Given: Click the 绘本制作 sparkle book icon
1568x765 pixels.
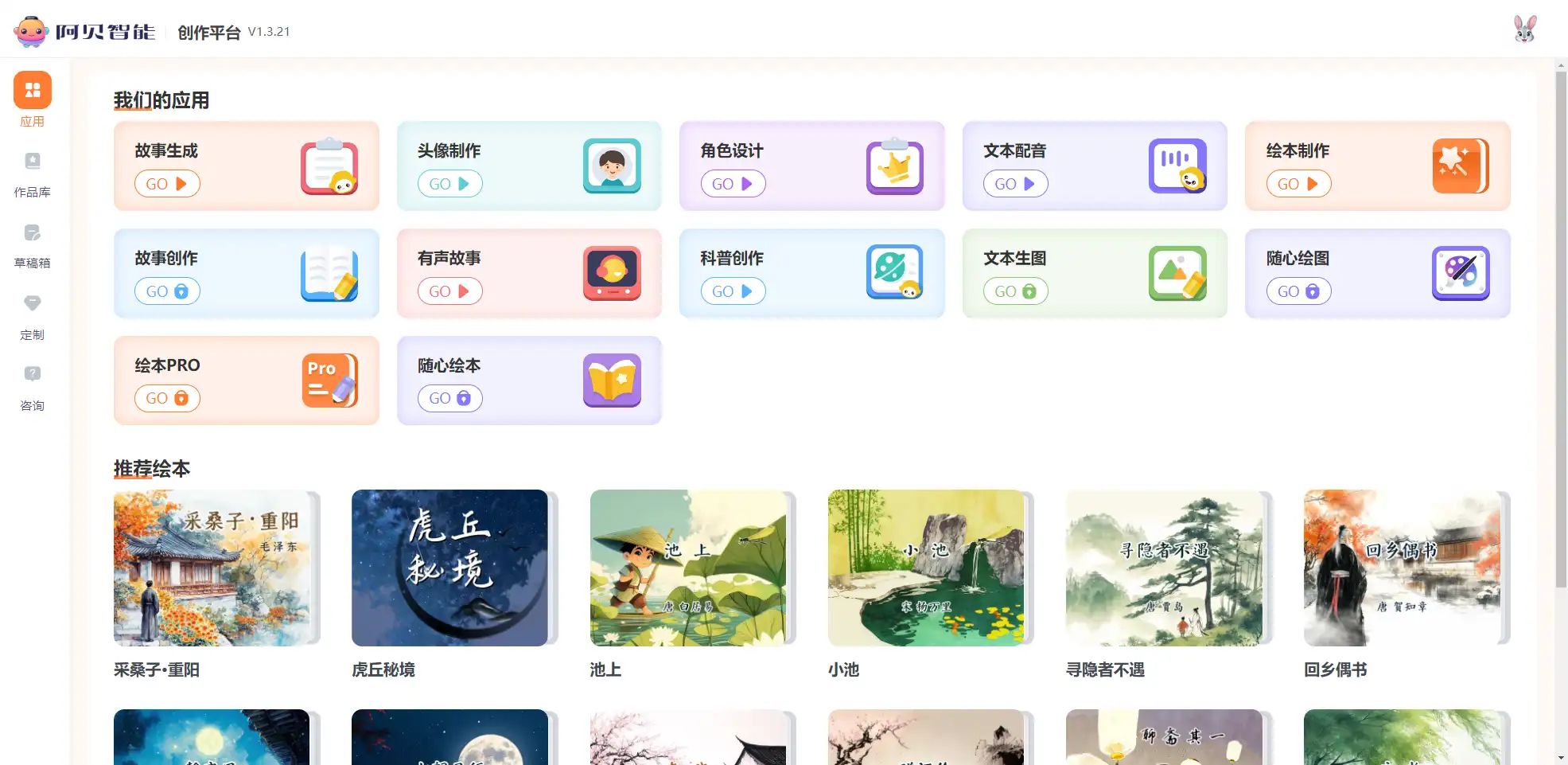Looking at the screenshot, I should (1461, 166).
